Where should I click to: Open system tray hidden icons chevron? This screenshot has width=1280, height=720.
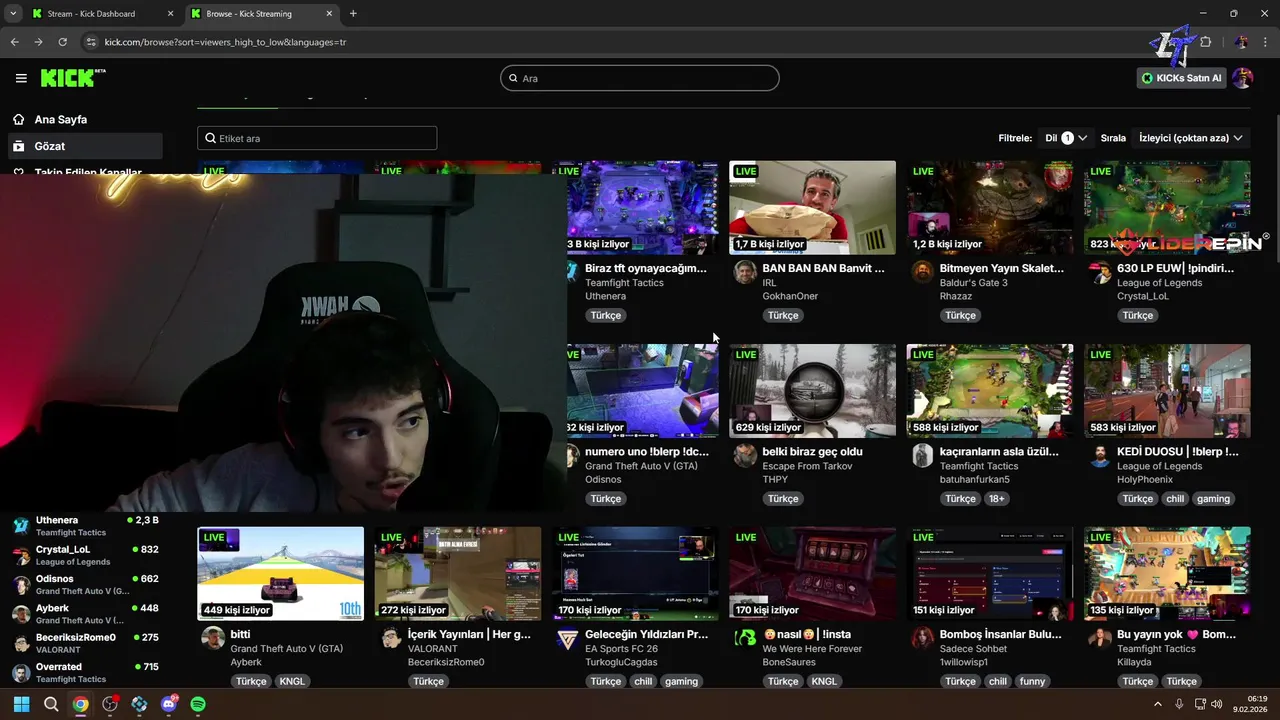(1158, 704)
